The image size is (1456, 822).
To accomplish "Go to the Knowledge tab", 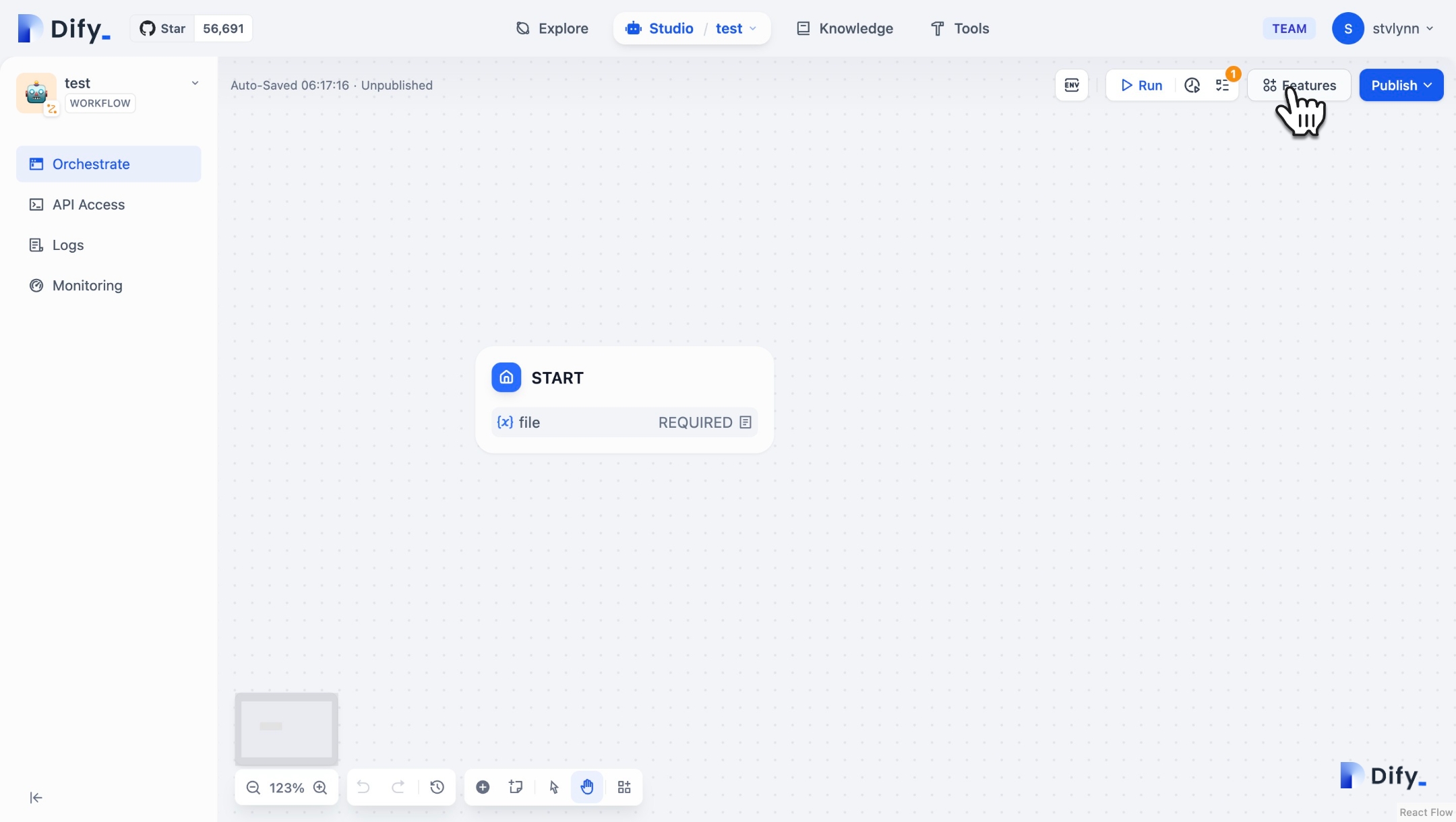I will [845, 29].
